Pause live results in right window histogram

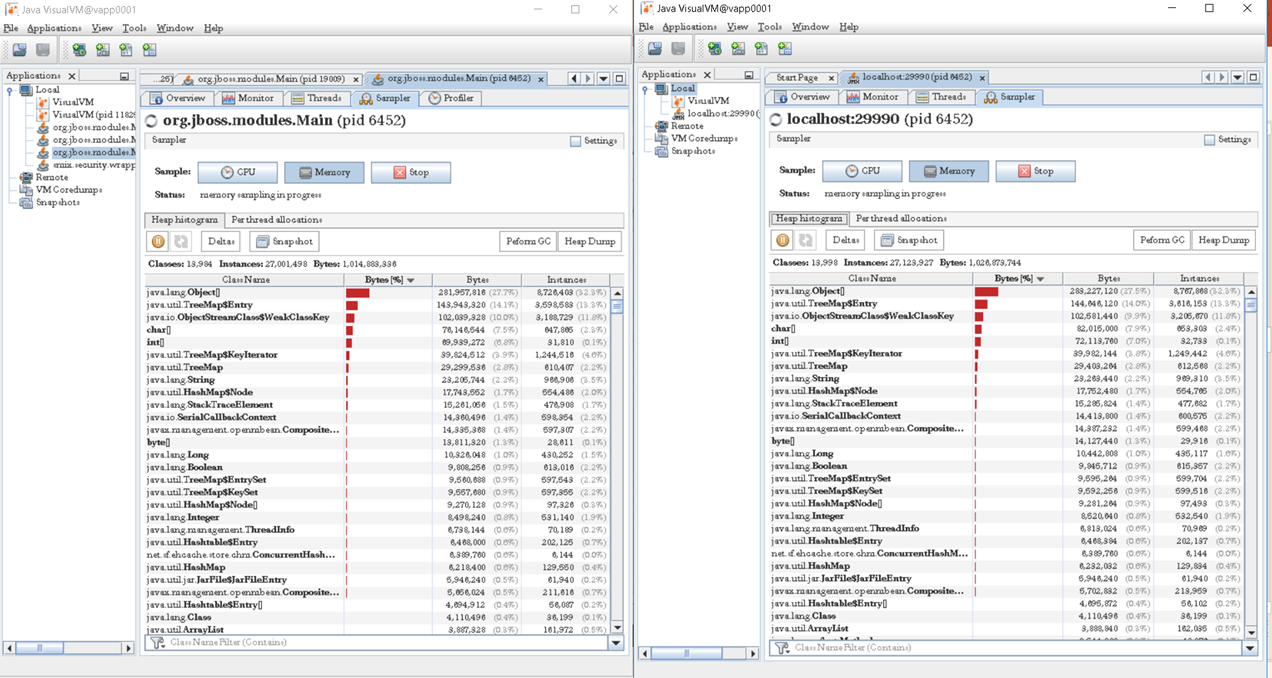(x=783, y=240)
